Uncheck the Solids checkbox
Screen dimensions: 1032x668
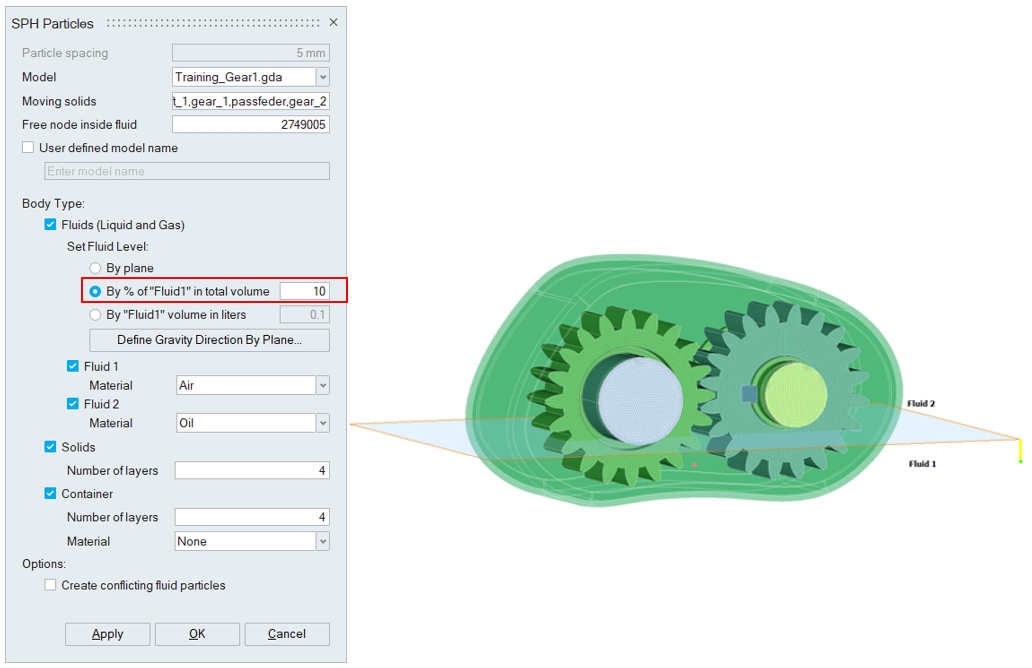[x=51, y=447]
